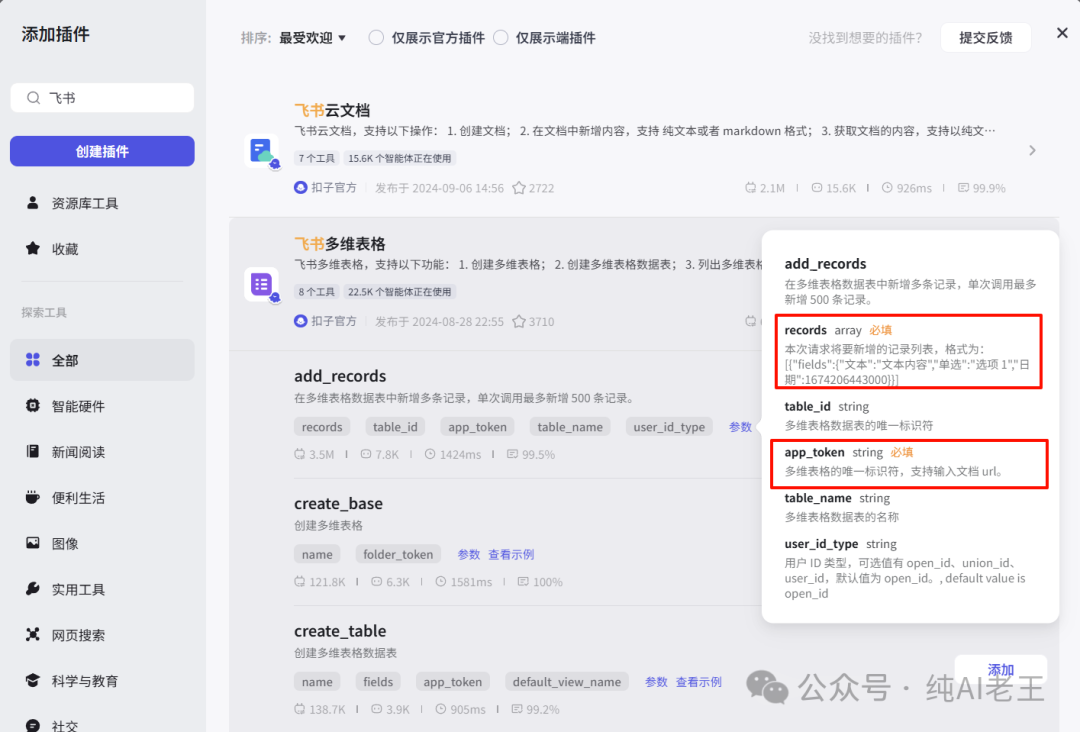Select the 科学与教育 category
The image size is (1080, 732).
pyautogui.click(x=102, y=681)
